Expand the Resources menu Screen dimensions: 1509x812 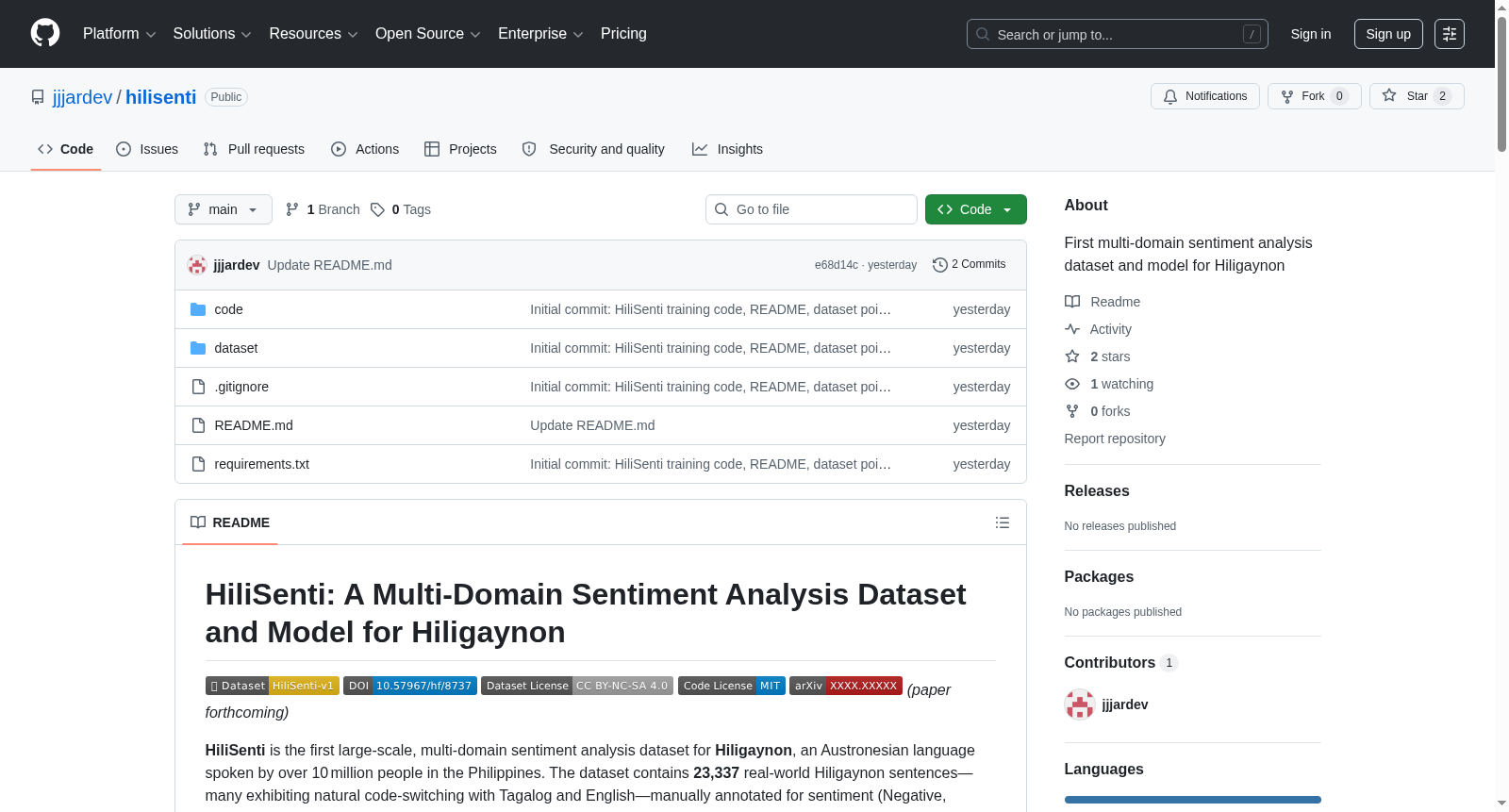click(313, 34)
